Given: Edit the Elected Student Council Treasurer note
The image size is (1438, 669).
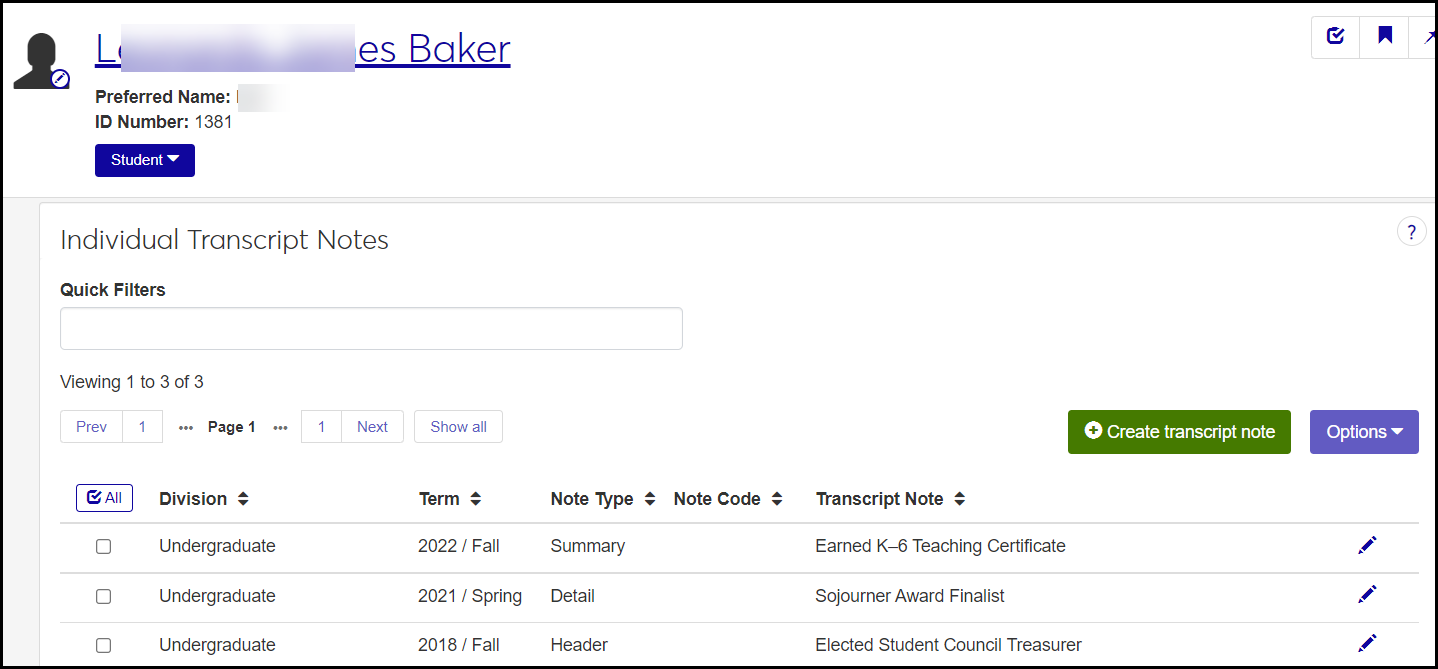Looking at the screenshot, I should pos(1367,644).
